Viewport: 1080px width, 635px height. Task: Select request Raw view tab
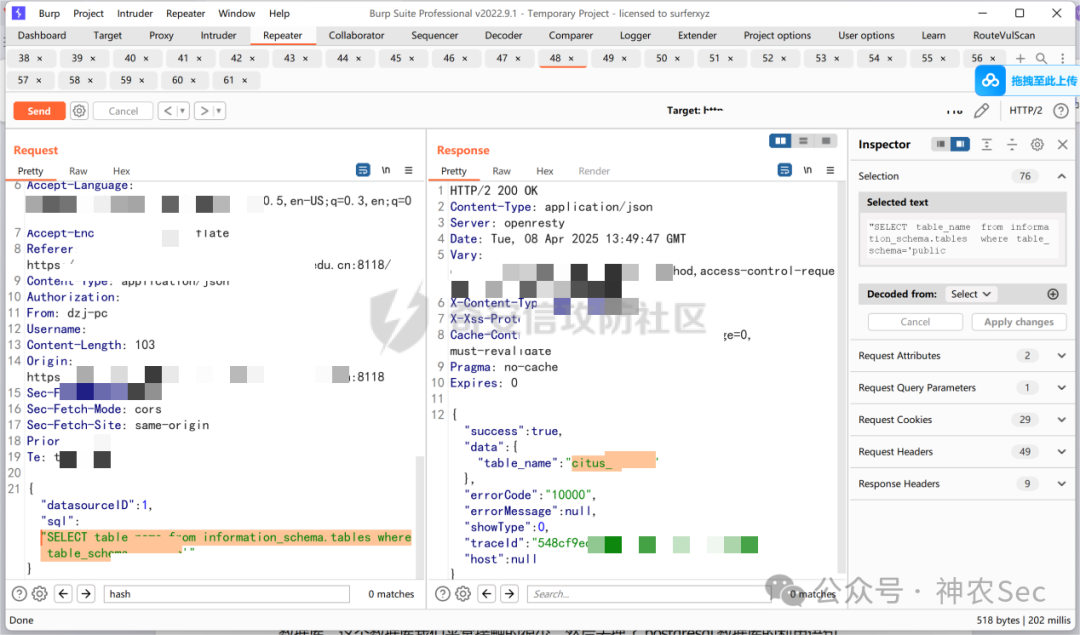(78, 171)
